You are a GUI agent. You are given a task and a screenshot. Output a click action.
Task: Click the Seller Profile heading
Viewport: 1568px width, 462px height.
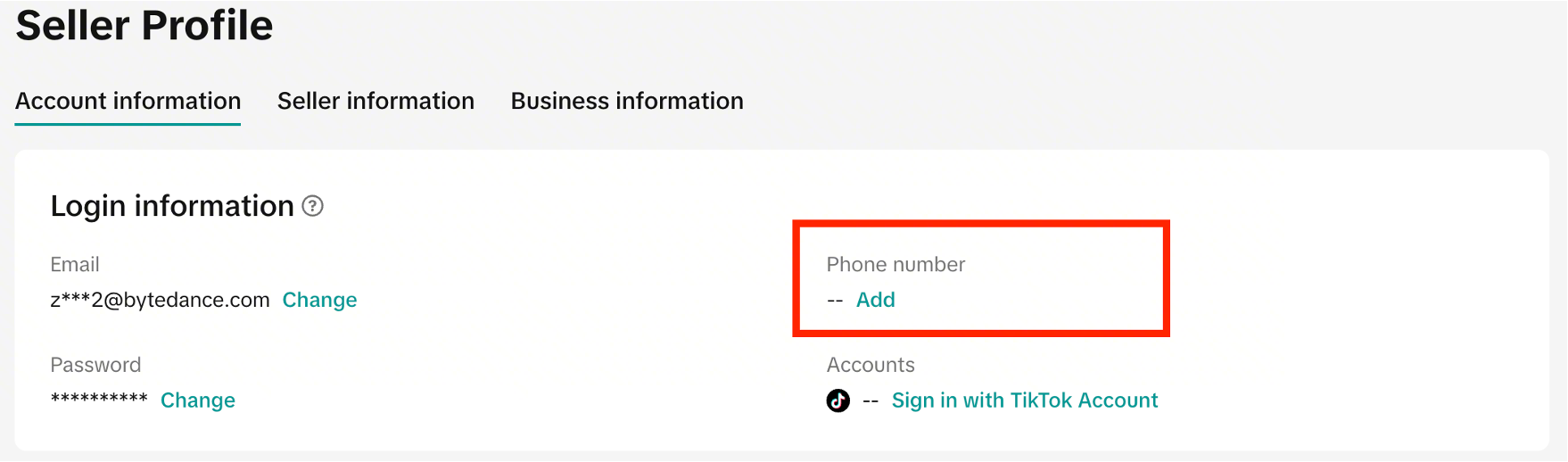tap(144, 25)
